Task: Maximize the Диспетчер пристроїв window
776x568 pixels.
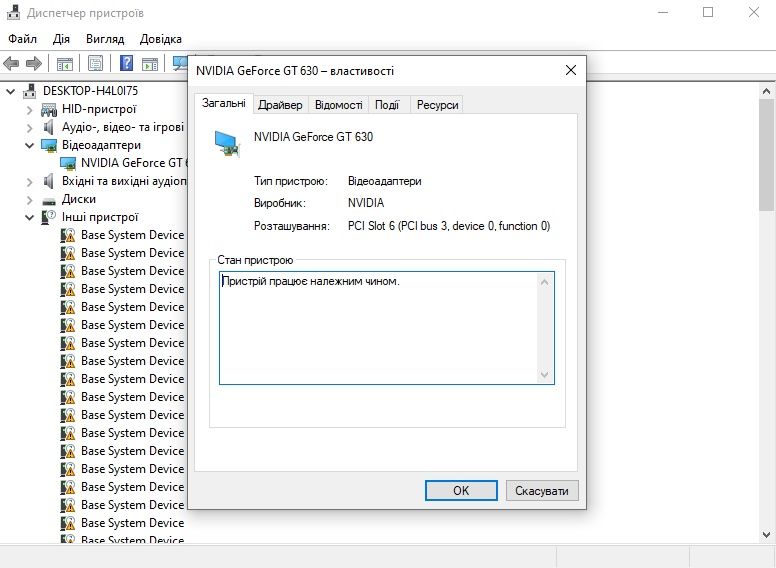Action: (708, 12)
